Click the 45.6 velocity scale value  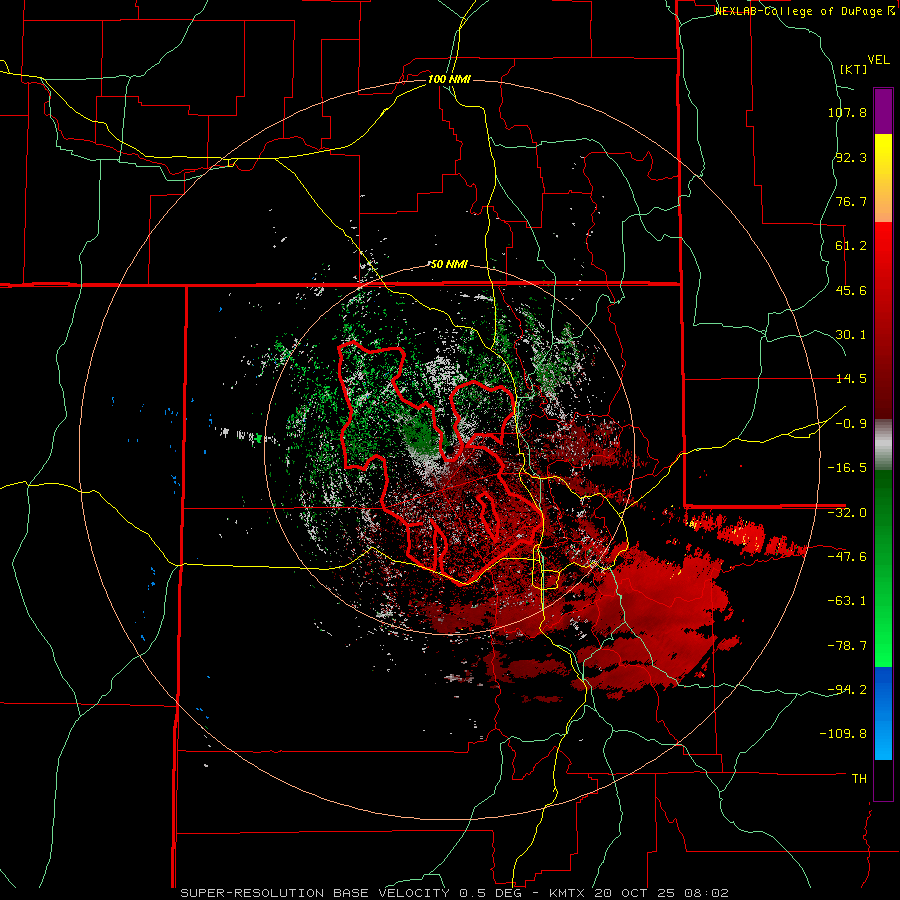tap(851, 290)
